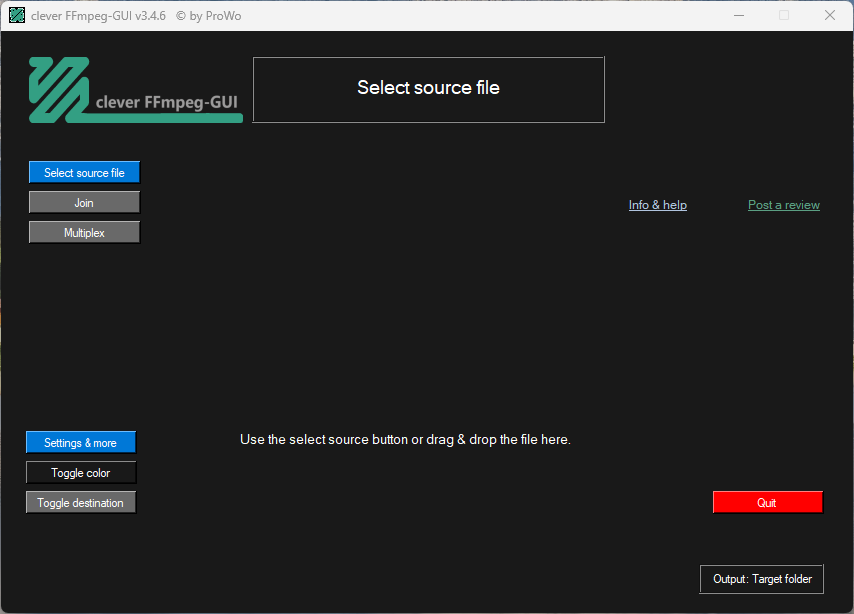
Task: Minimize the clever FFmpeg-GUI window
Action: click(x=739, y=15)
